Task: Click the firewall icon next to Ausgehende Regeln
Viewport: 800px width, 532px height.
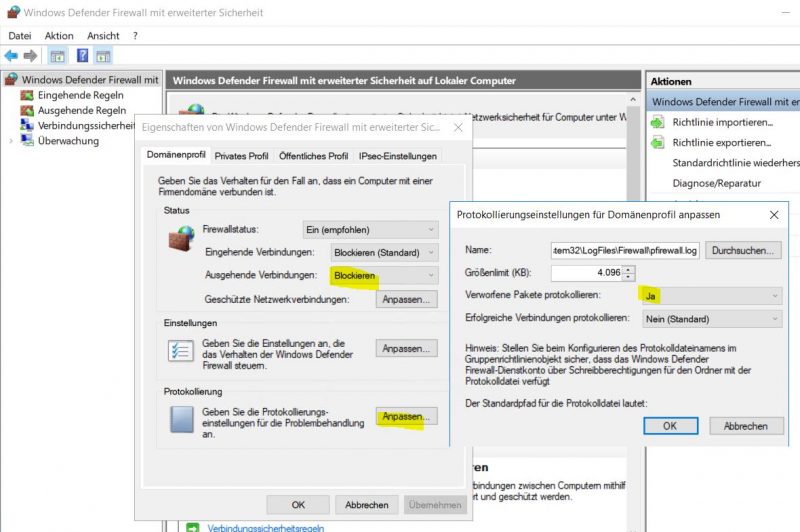Action: (27, 111)
